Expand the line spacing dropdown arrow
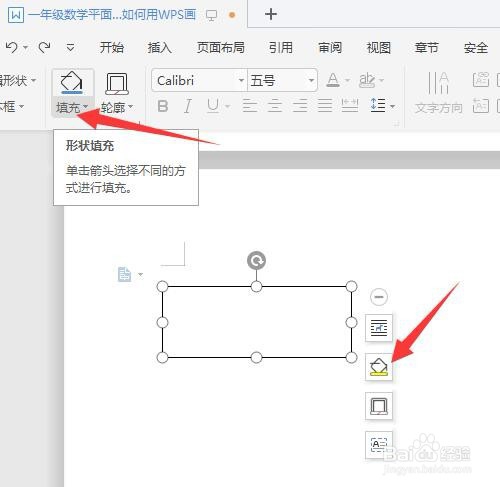Viewport: 500px width, 487px height. pos(393,107)
